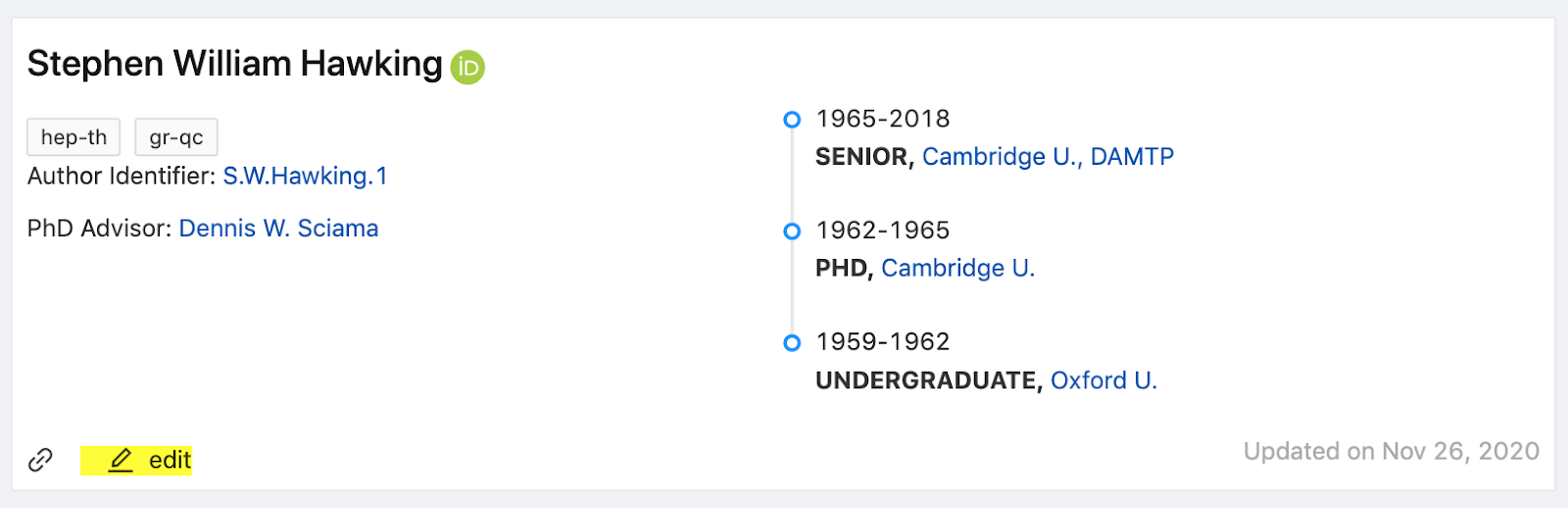Open the green ORCID iD icon
Screen dimensions: 1568x508
[467, 67]
